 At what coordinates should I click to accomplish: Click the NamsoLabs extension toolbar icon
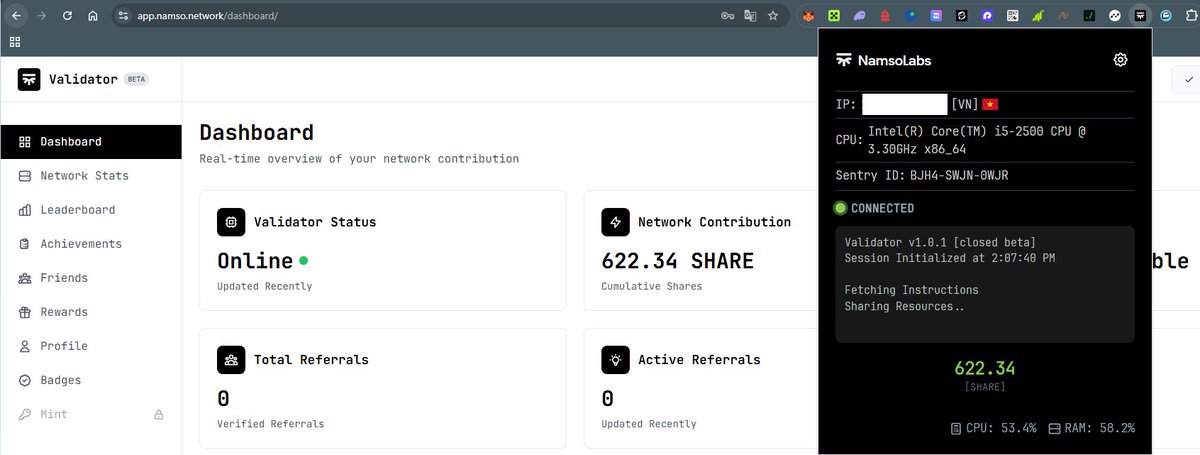(x=1140, y=16)
